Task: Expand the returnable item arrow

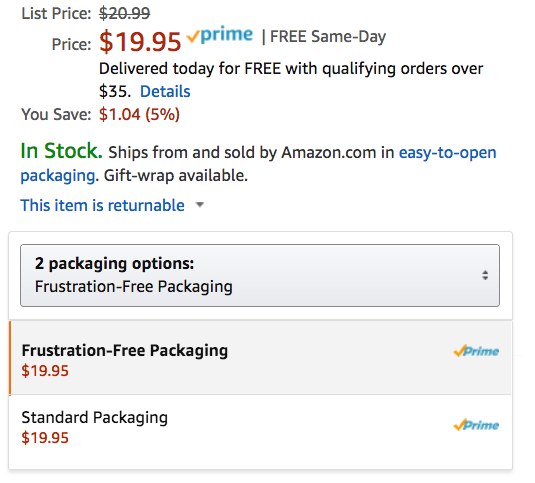Action: coord(200,205)
